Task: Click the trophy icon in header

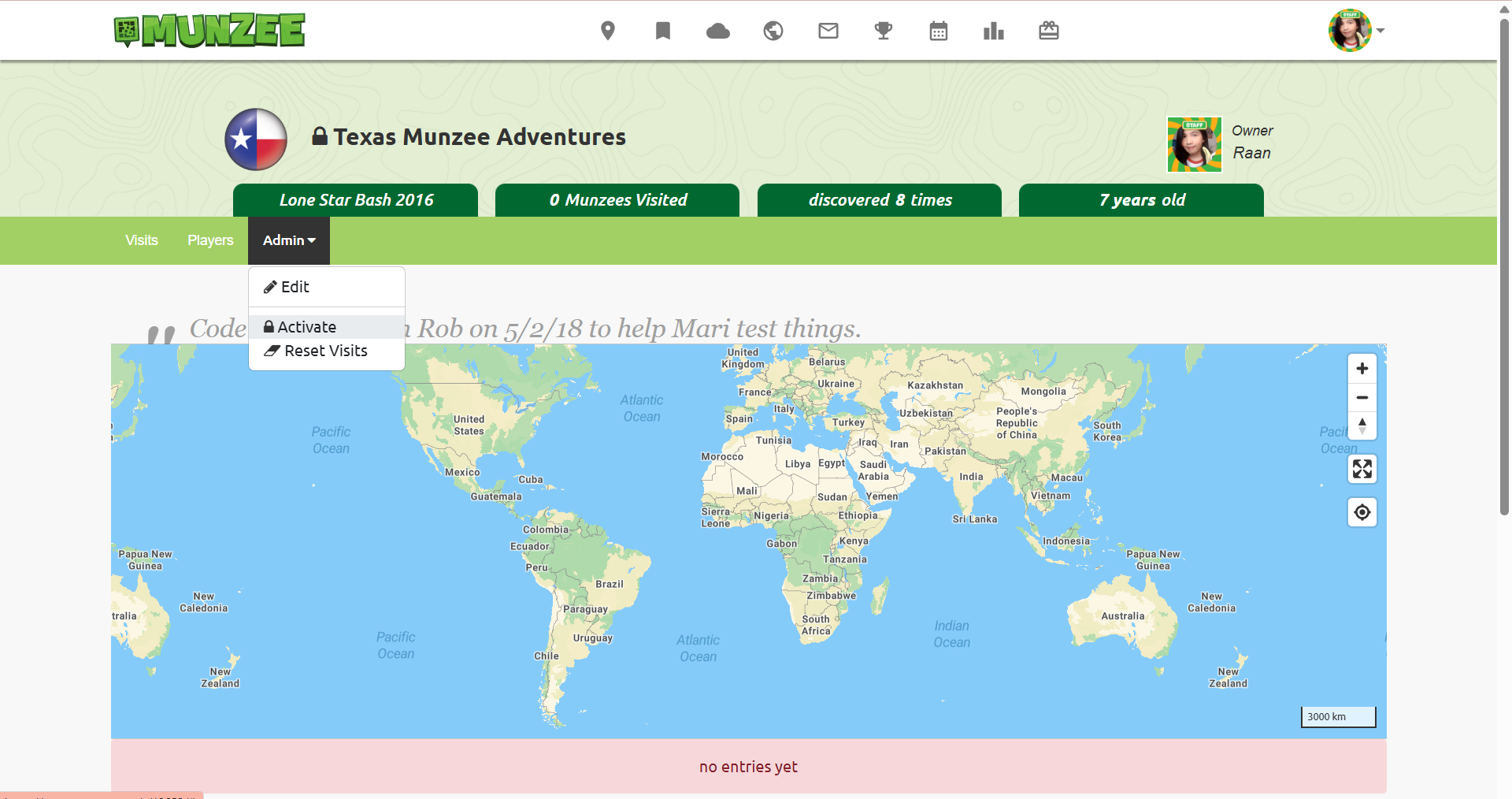Action: click(x=884, y=31)
